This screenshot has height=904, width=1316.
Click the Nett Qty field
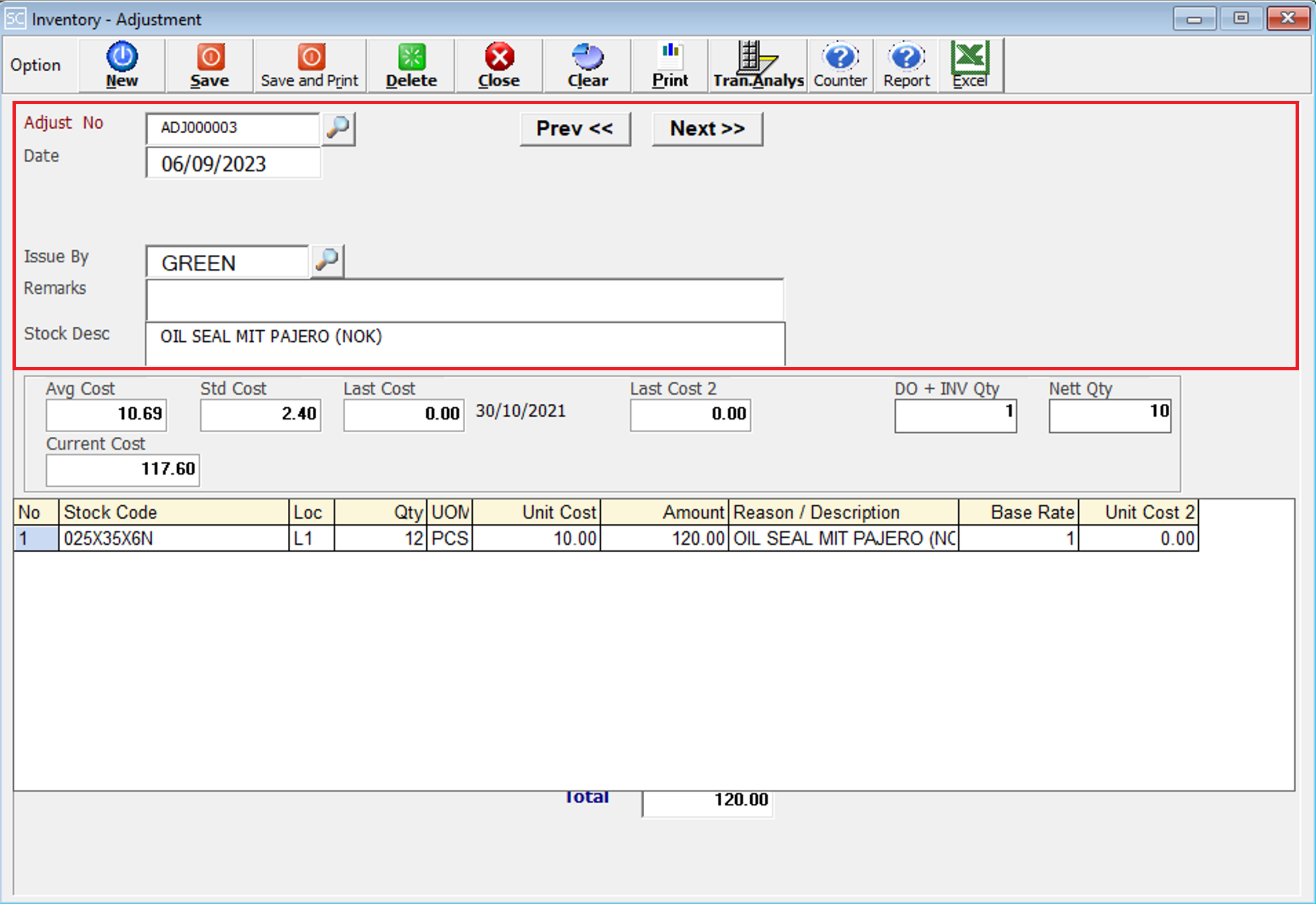pos(1110,416)
